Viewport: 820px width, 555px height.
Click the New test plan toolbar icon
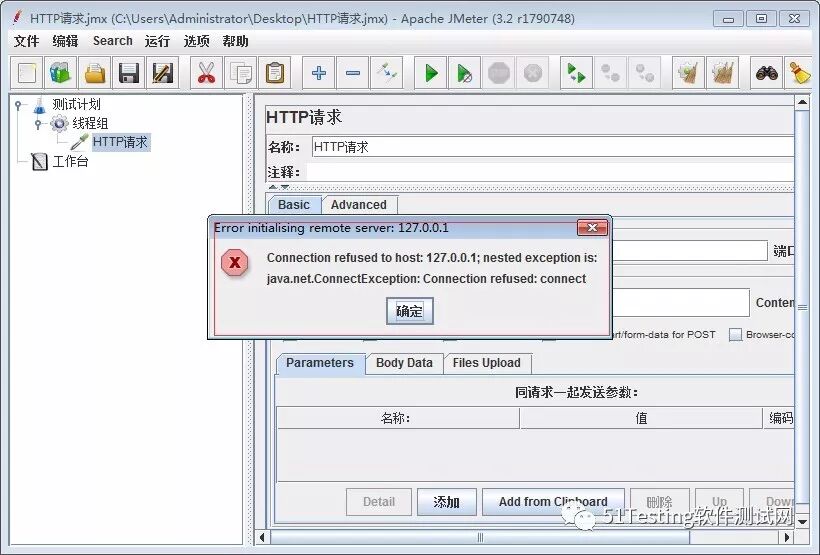(27, 73)
